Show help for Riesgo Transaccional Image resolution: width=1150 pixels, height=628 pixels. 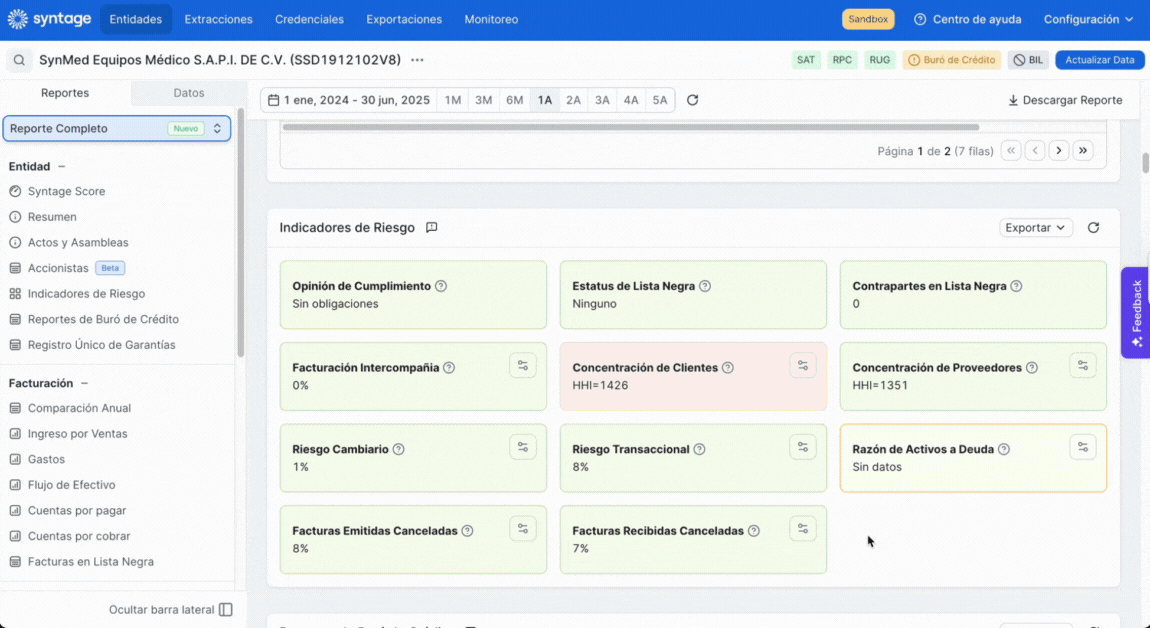[x=700, y=449]
